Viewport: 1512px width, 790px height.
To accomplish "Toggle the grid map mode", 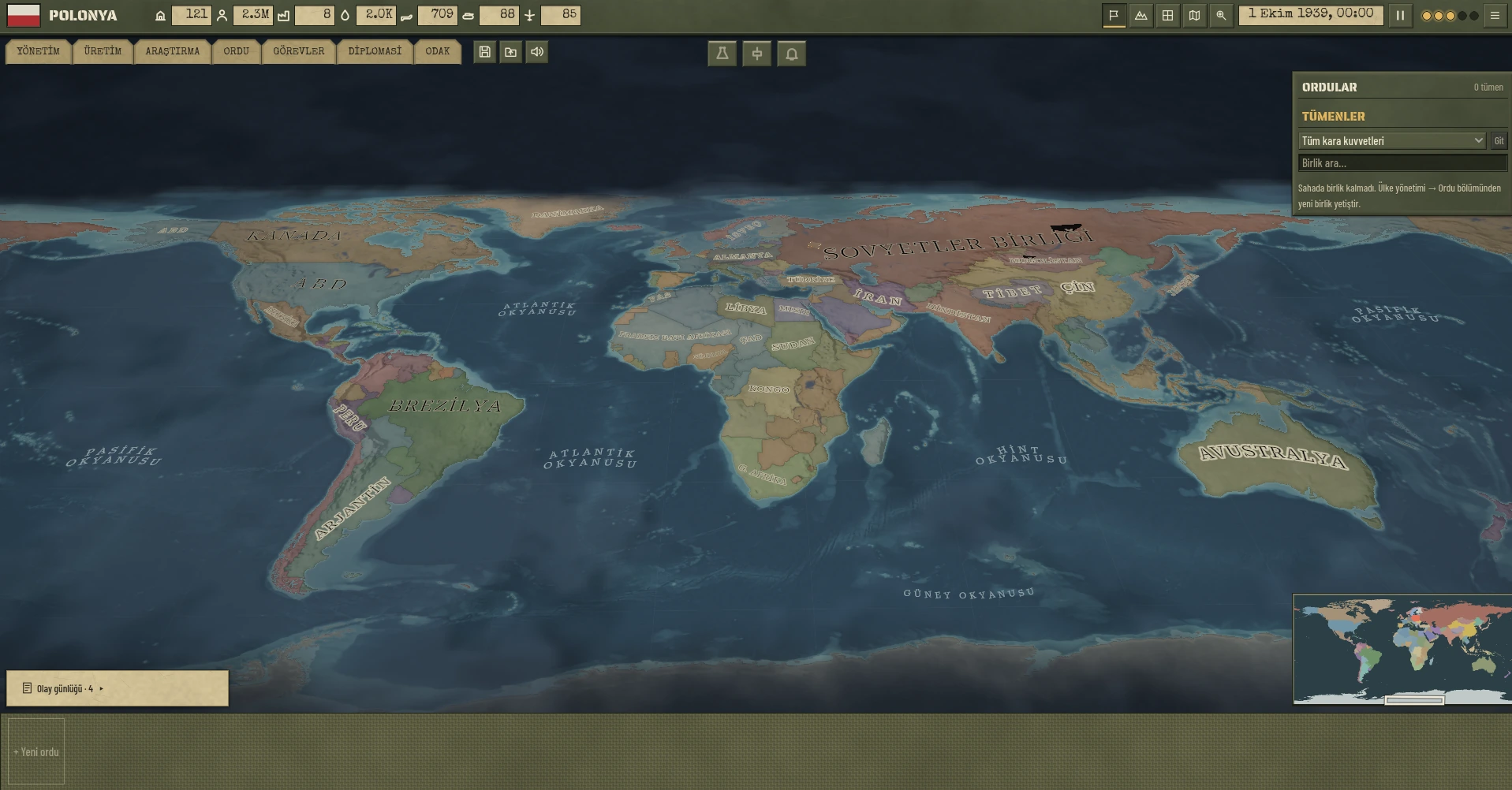I will pos(1167,15).
